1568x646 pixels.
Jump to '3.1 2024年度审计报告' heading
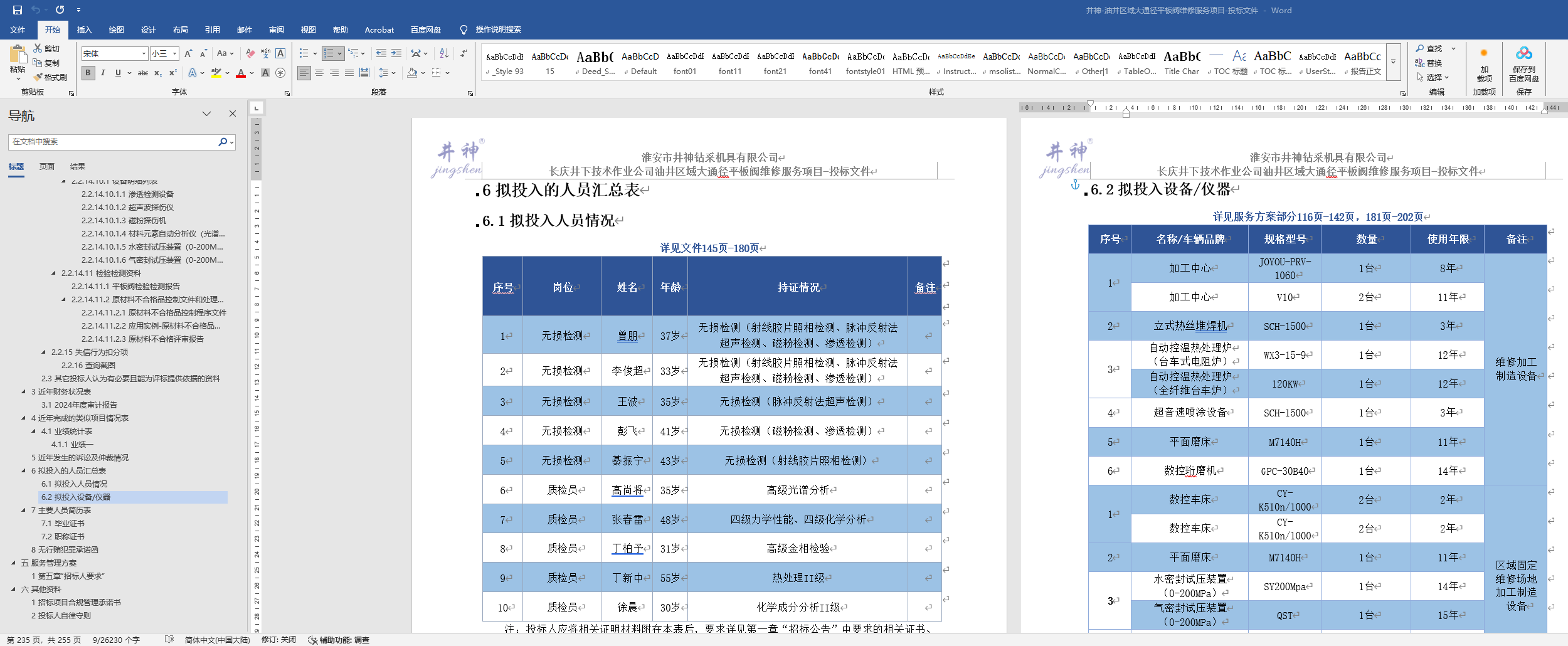pos(79,405)
